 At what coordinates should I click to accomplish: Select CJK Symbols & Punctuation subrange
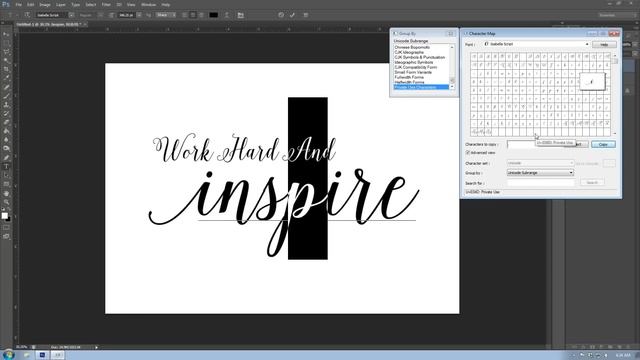tap(420, 57)
